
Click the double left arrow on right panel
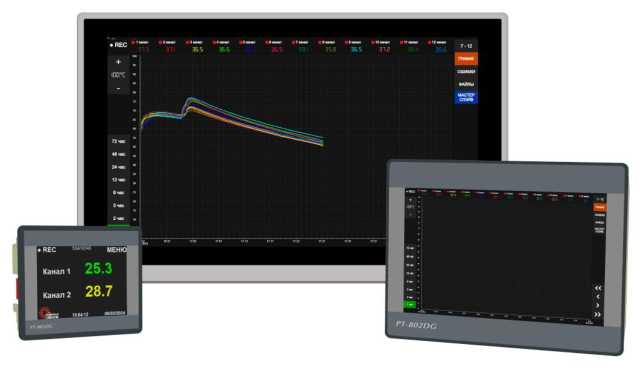598,288
